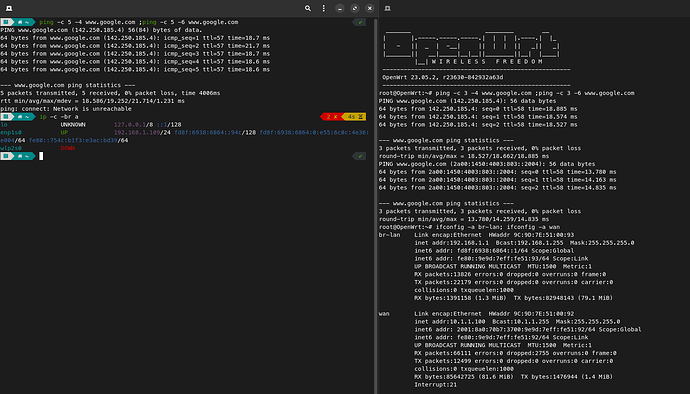Click the icmp_seq=5 ping reply line

click(135, 70)
